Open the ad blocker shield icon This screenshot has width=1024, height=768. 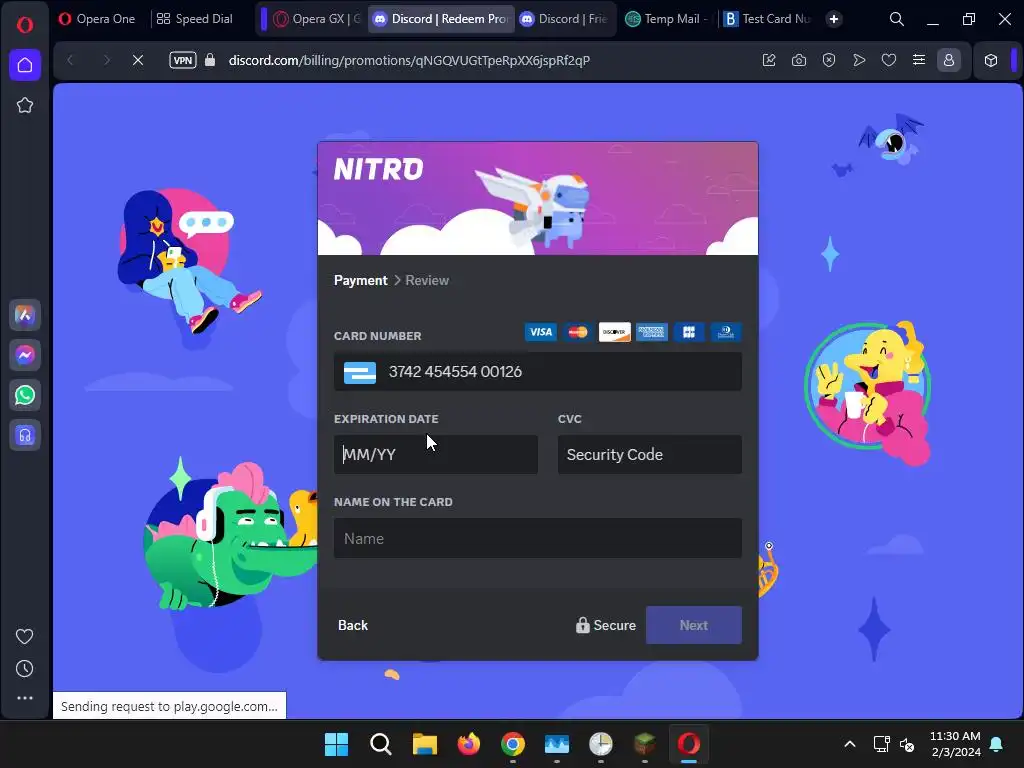[829, 60]
